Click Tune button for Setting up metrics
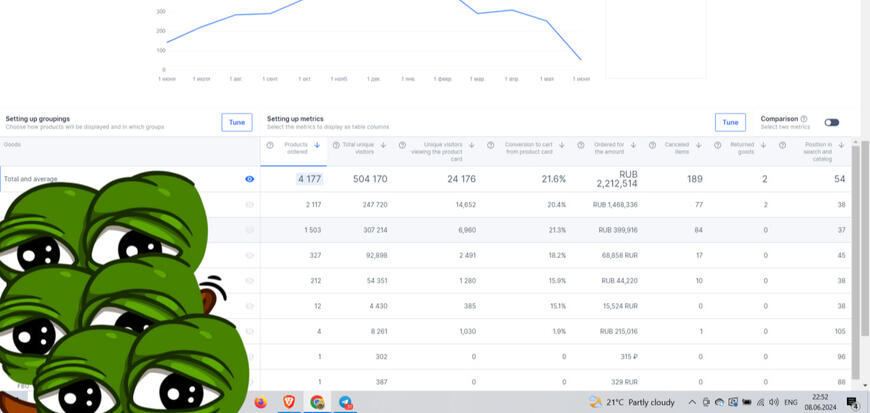Viewport: 870px width, 413px height. [x=730, y=122]
